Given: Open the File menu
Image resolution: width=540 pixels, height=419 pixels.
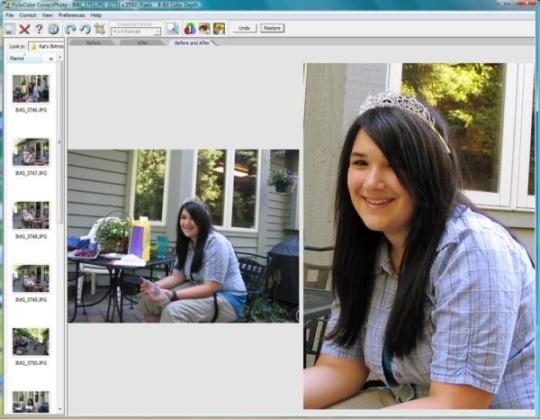Looking at the screenshot, I should click(x=10, y=15).
